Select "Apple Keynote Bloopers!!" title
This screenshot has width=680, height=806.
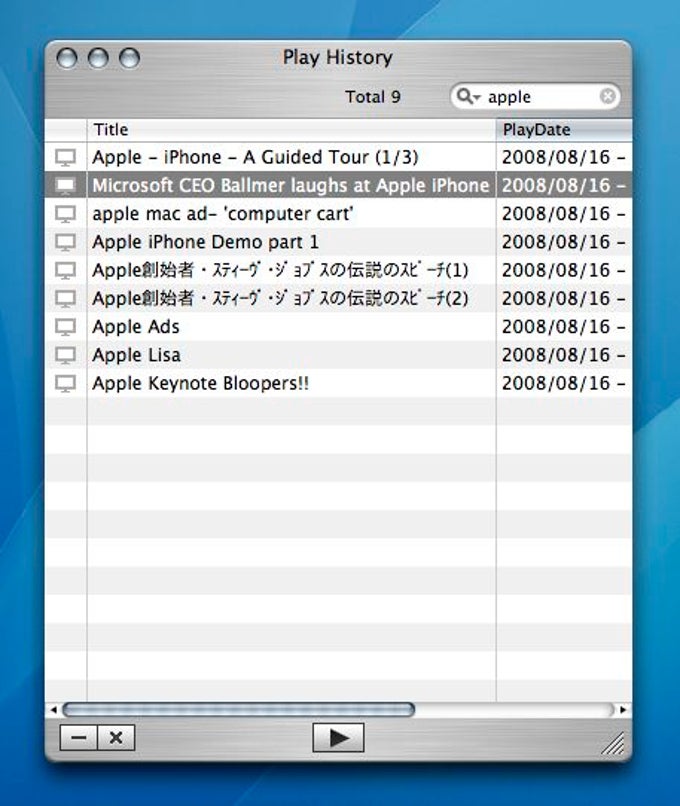point(200,383)
